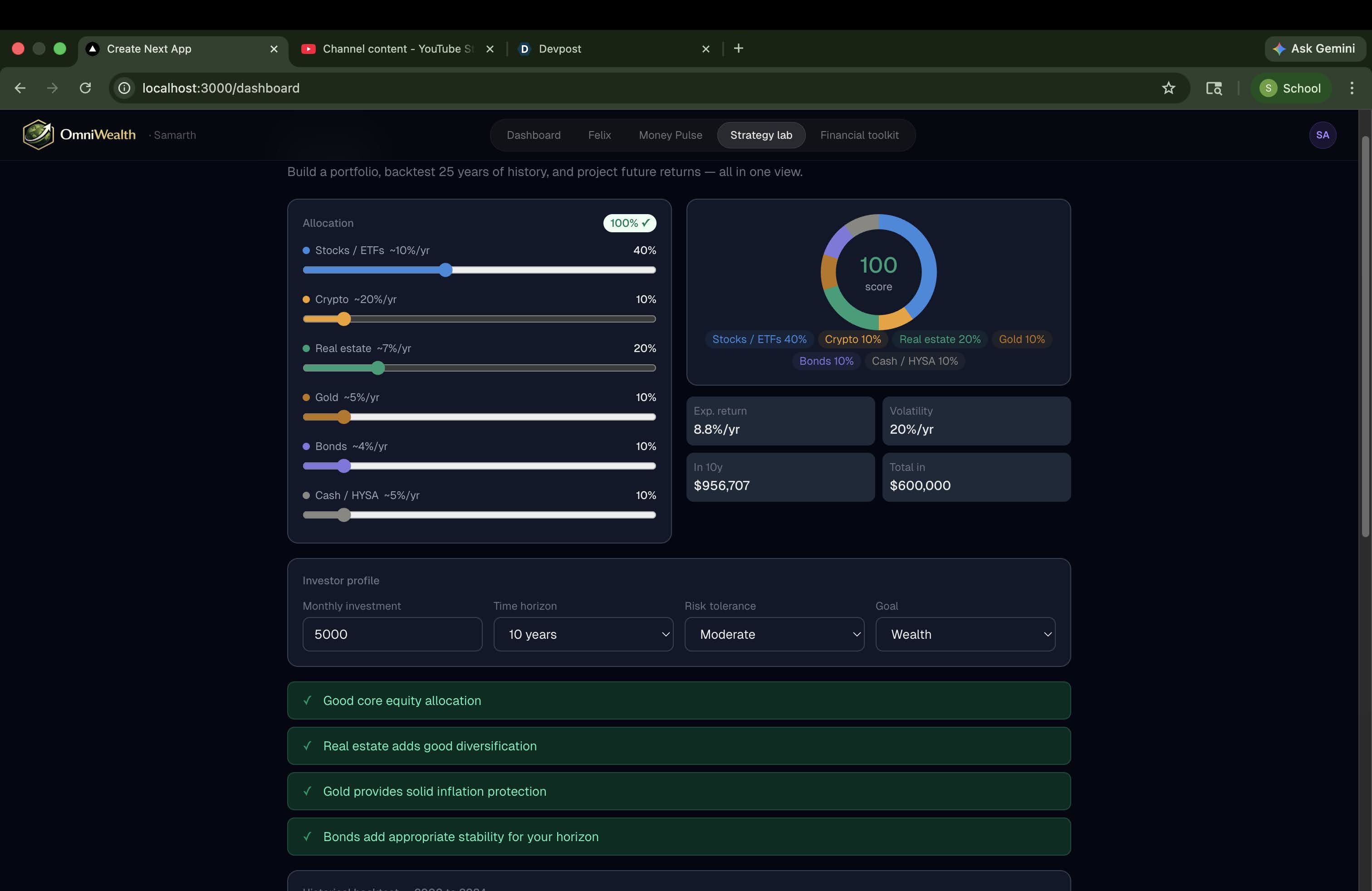Bookmark this page with the star icon
This screenshot has width=1372, height=891.
[x=1168, y=88]
